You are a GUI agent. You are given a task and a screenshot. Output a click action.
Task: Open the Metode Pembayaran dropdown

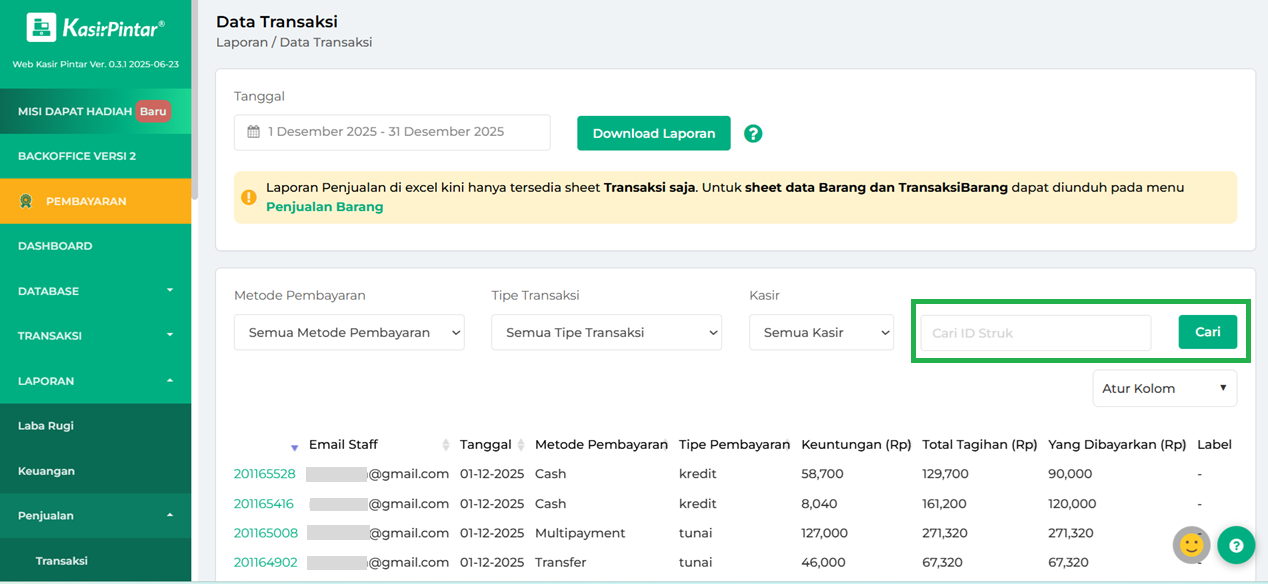coord(349,333)
